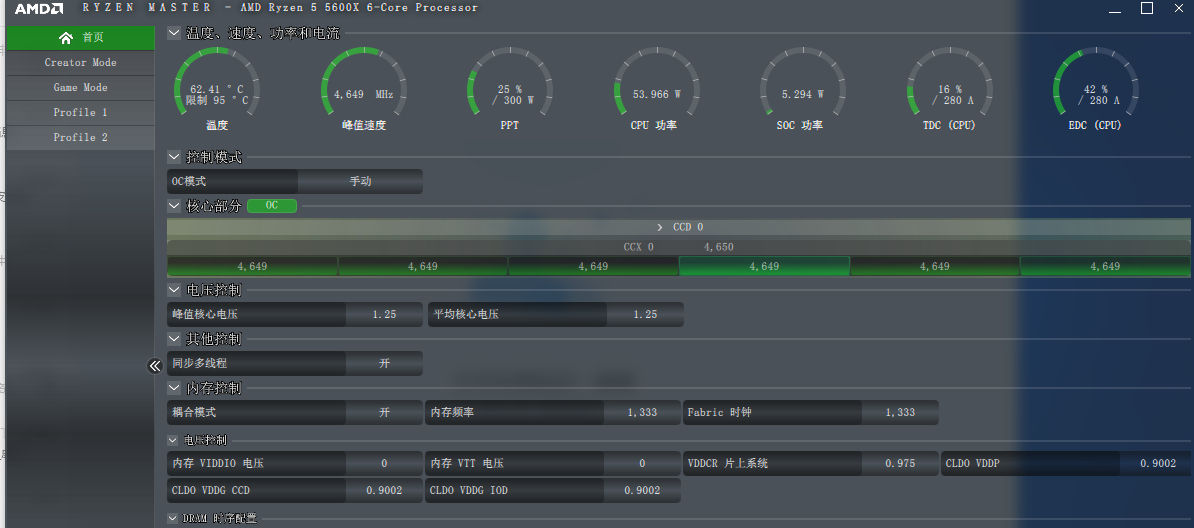The height and width of the screenshot is (528, 1194).
Task: Click CLDO VDDP value 0.9002
Action: [1157, 463]
